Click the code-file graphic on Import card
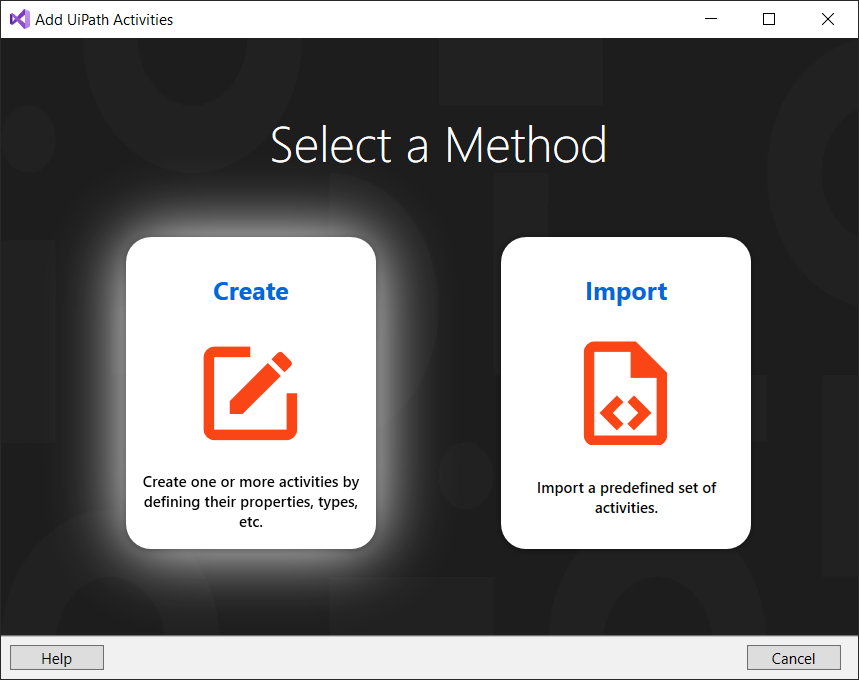 625,392
